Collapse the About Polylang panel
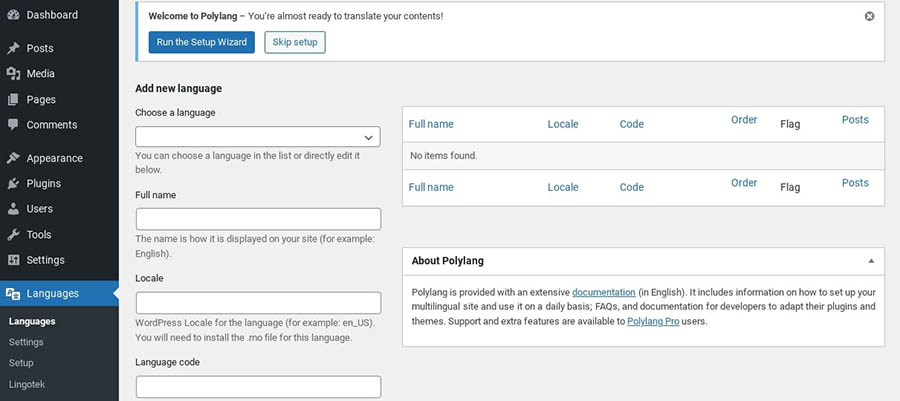This screenshot has width=900, height=401. click(871, 261)
